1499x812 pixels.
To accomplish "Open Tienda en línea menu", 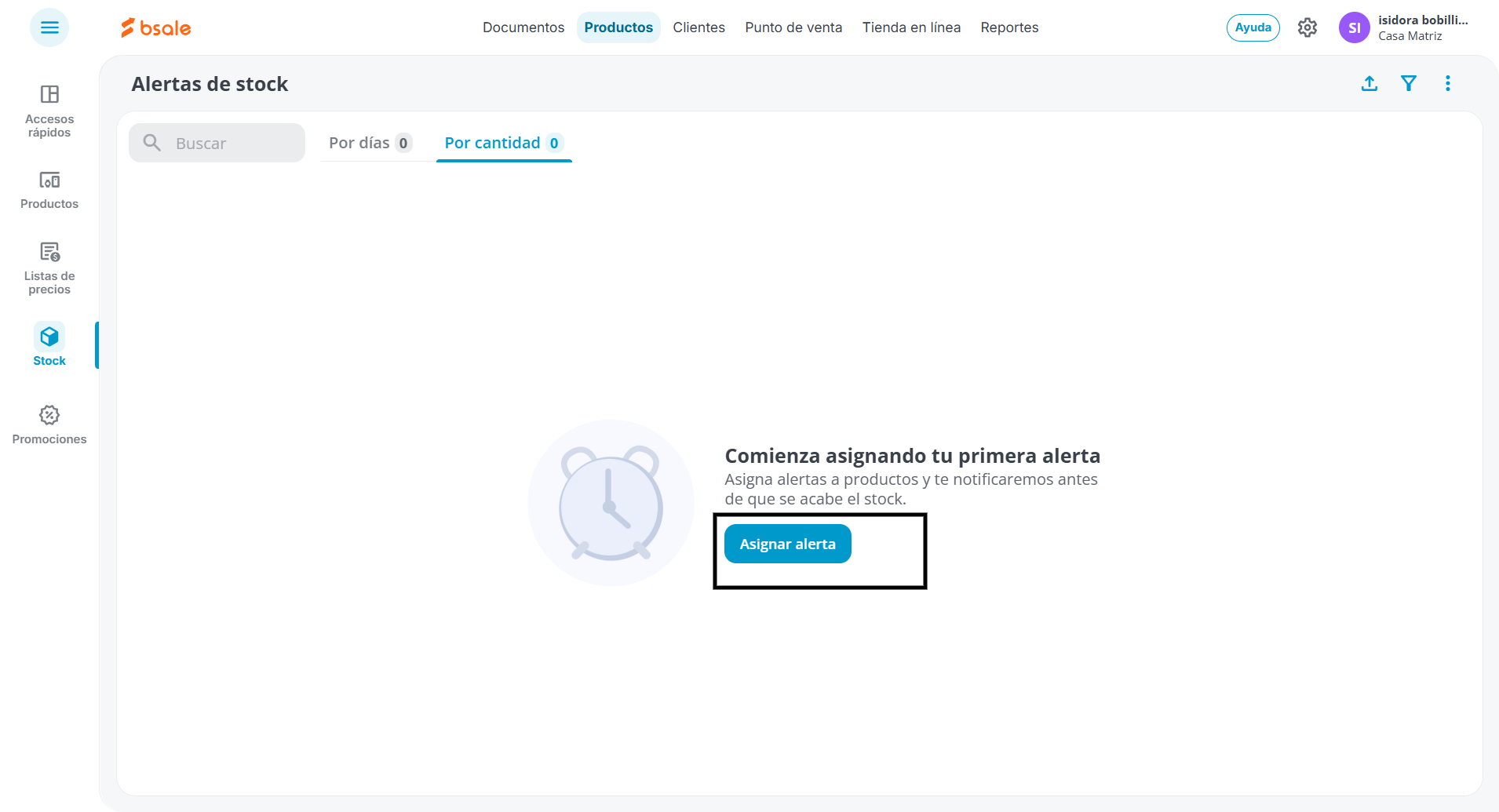I will [911, 27].
